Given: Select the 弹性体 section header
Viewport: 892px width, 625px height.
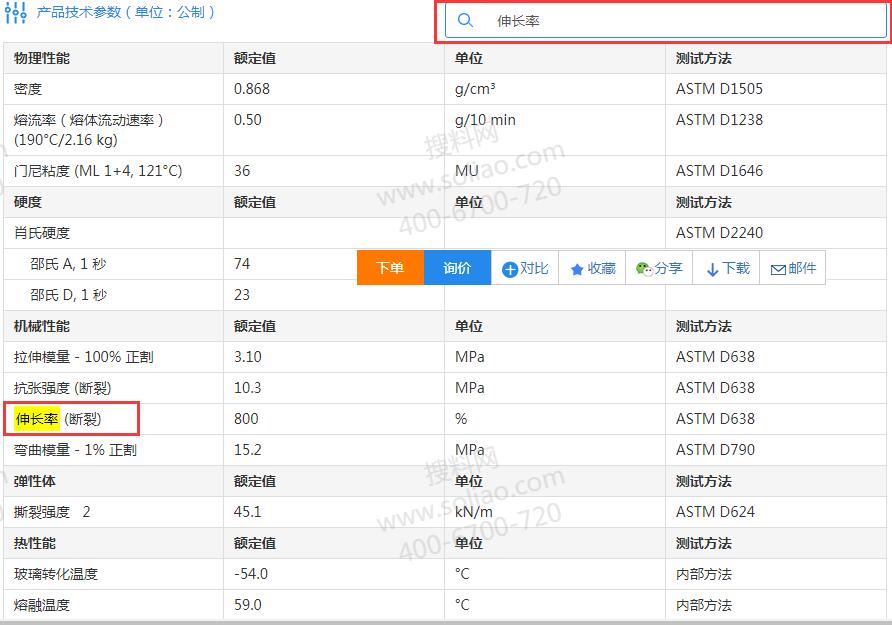Looking at the screenshot, I should coord(35,481).
